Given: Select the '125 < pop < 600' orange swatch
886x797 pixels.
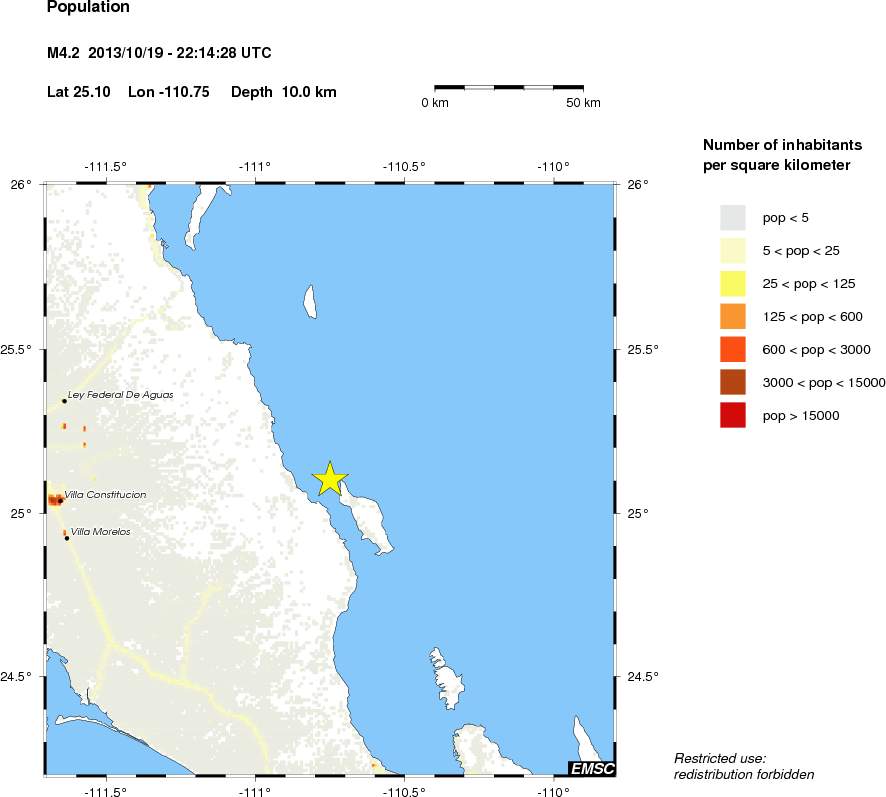Looking at the screenshot, I should pyautogui.click(x=733, y=316).
